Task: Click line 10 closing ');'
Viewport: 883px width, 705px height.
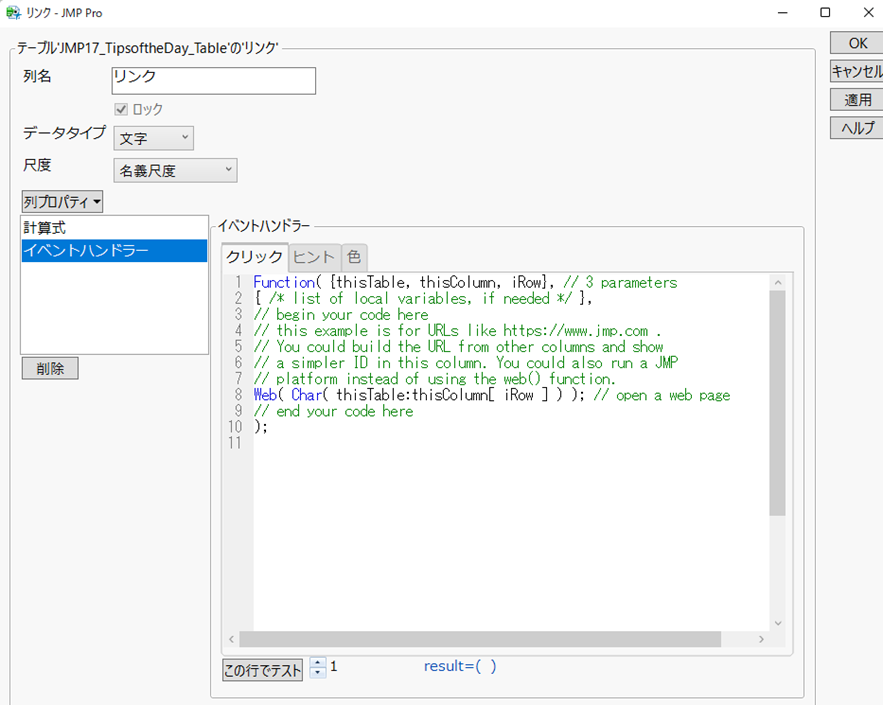Action: pos(261,427)
